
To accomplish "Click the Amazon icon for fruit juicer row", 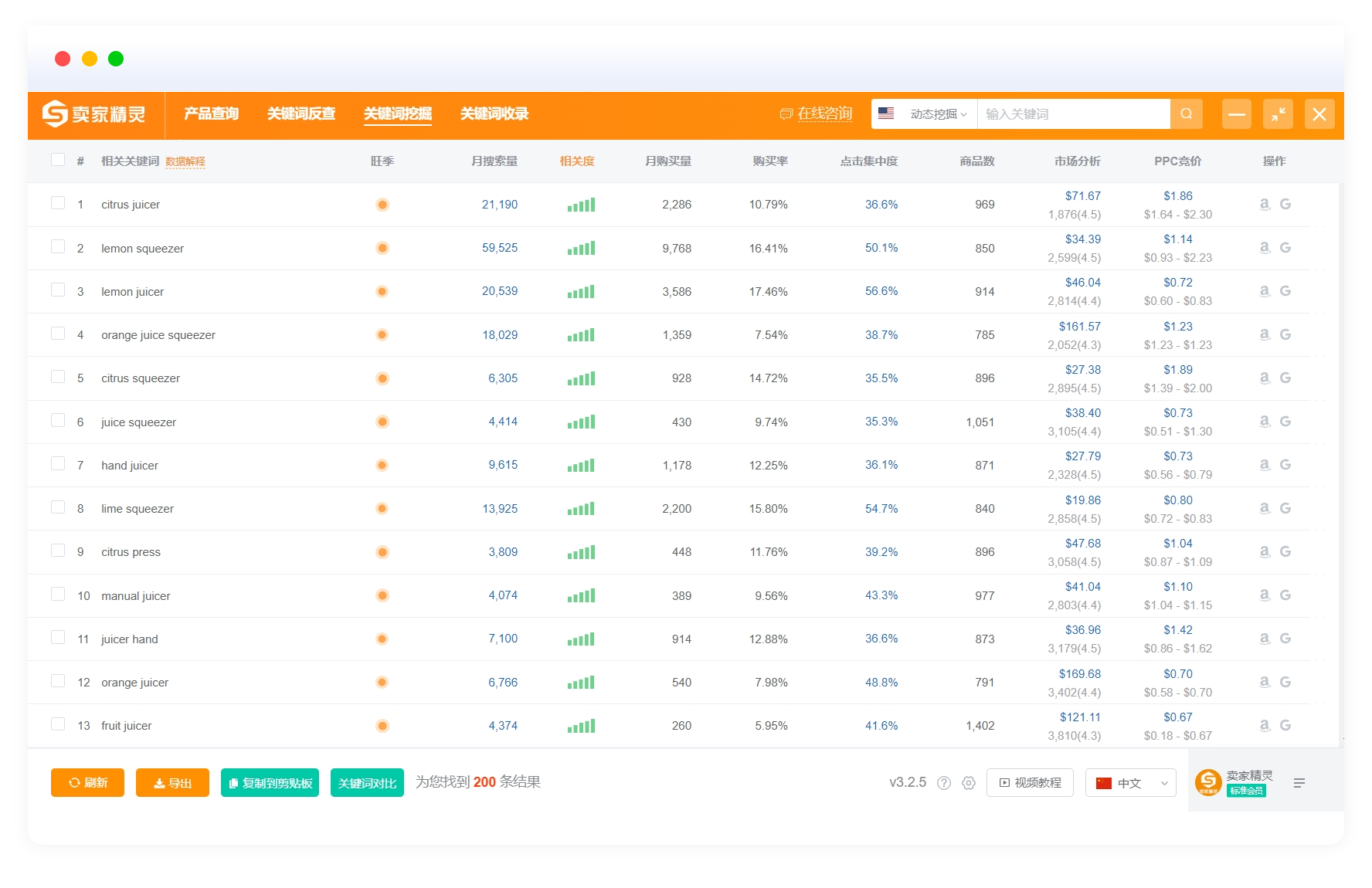I will pos(1265,725).
